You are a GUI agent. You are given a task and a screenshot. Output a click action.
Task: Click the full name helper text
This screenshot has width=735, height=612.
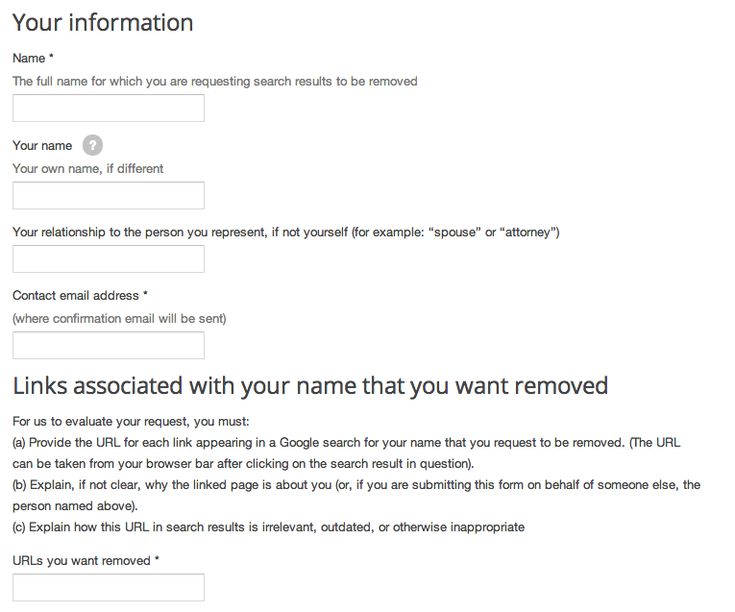coord(215,82)
